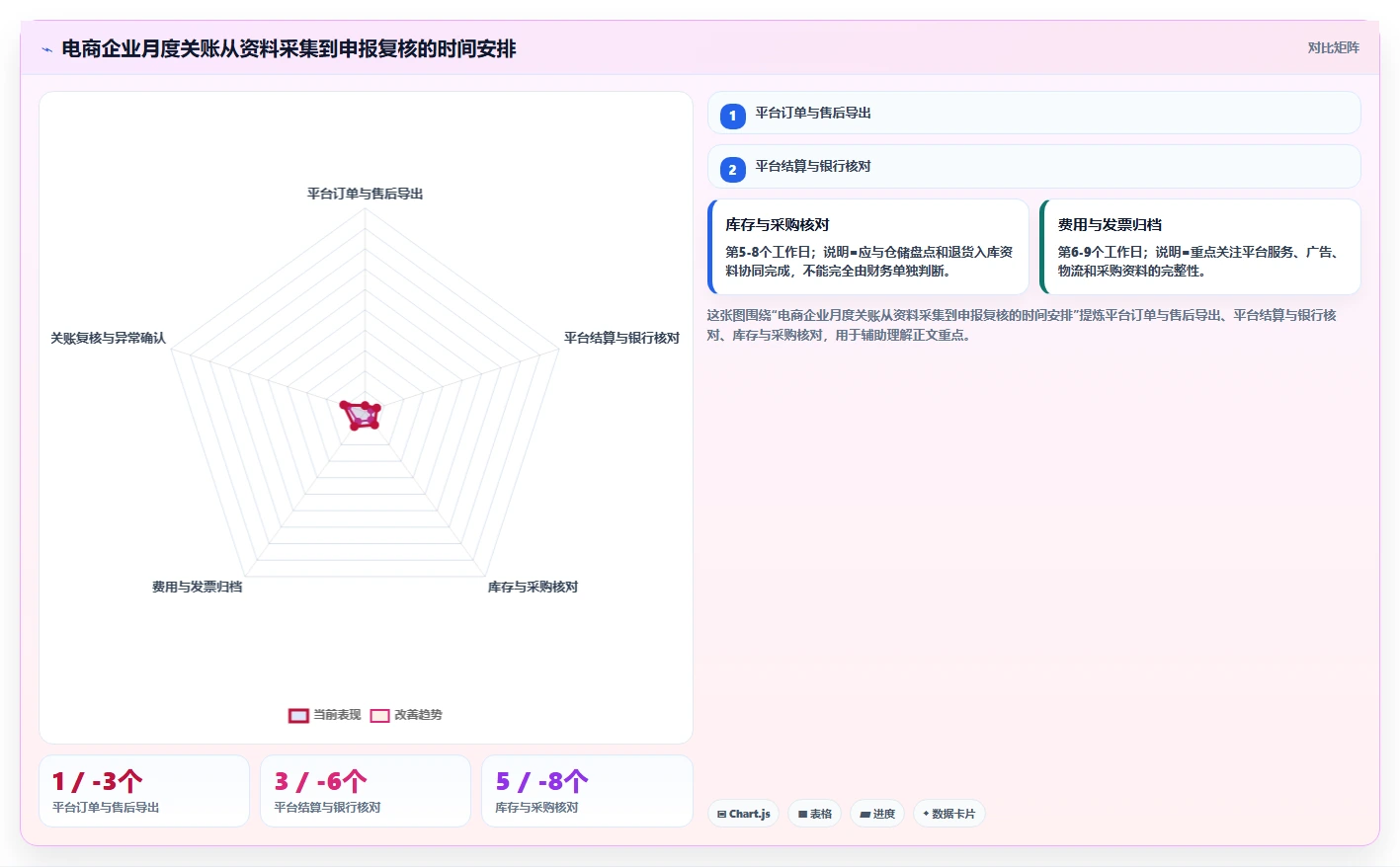This screenshot has height=867, width=1400.
Task: Click the 3 / -6个 stat card
Action: [366, 791]
